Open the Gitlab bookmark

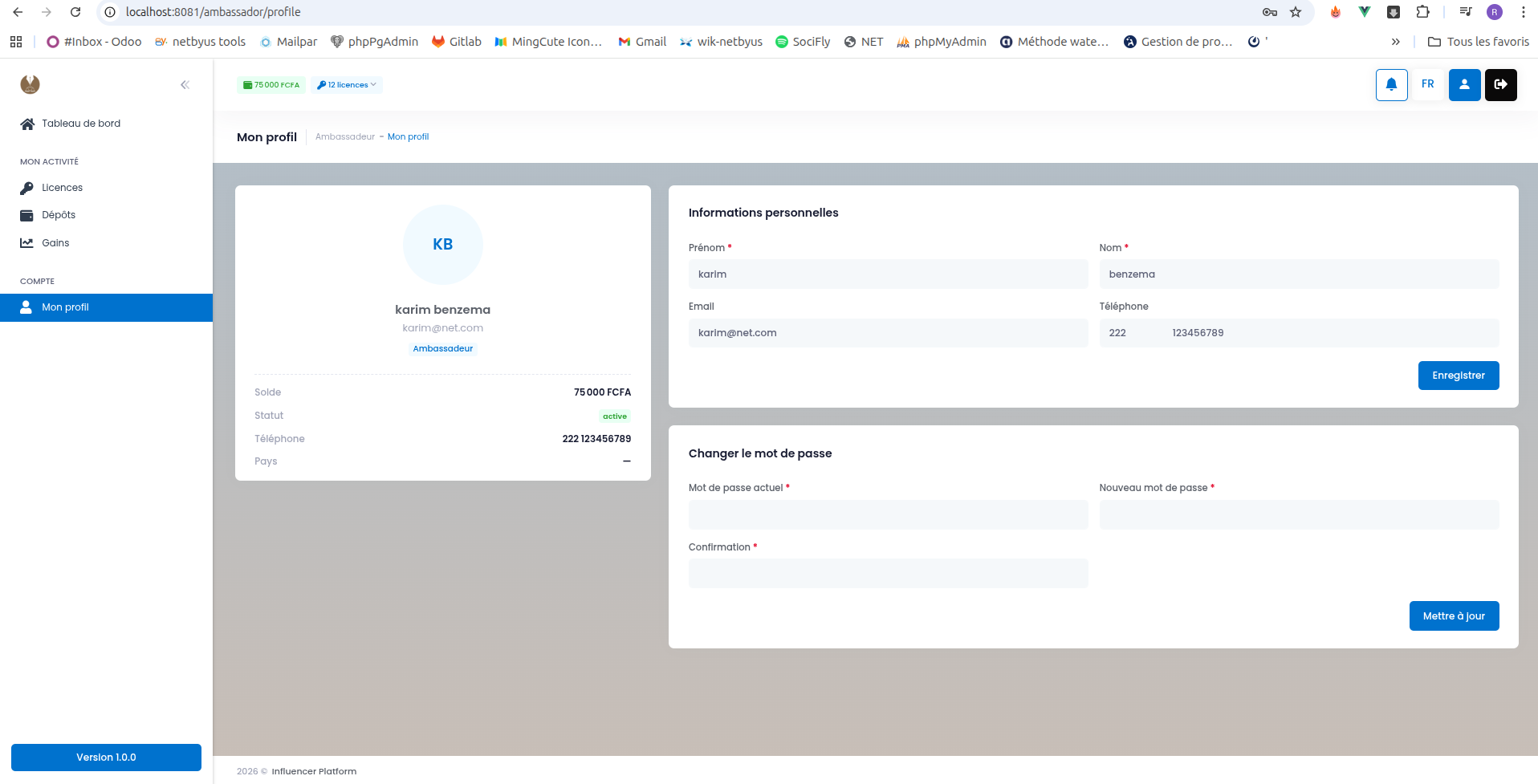pyautogui.click(x=457, y=42)
